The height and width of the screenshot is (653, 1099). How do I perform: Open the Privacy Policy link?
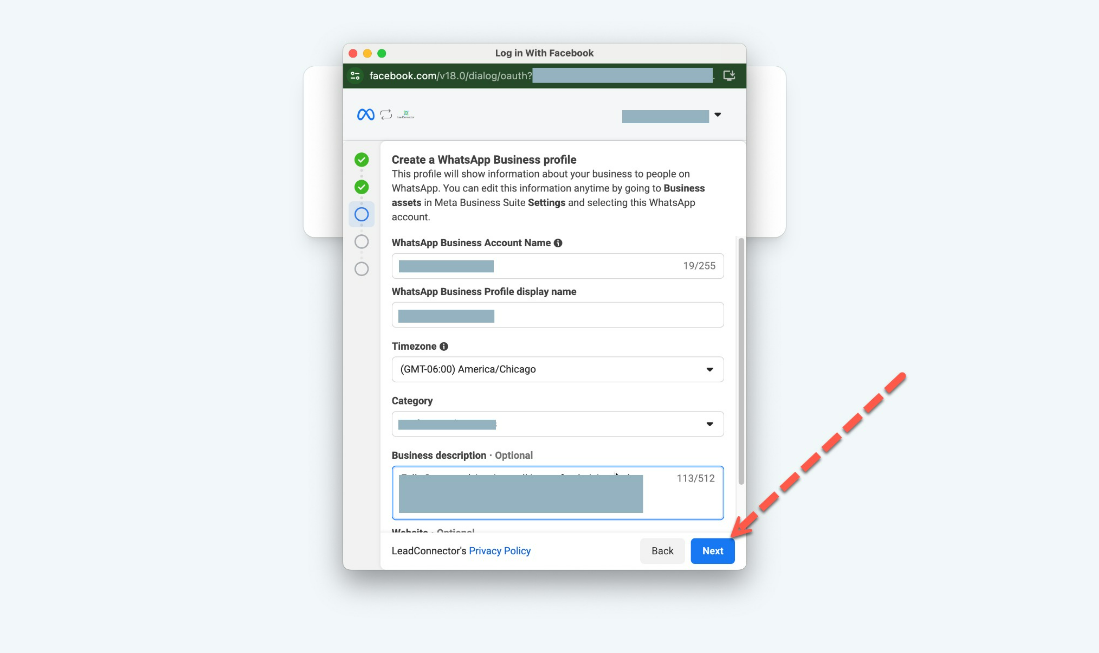click(499, 551)
